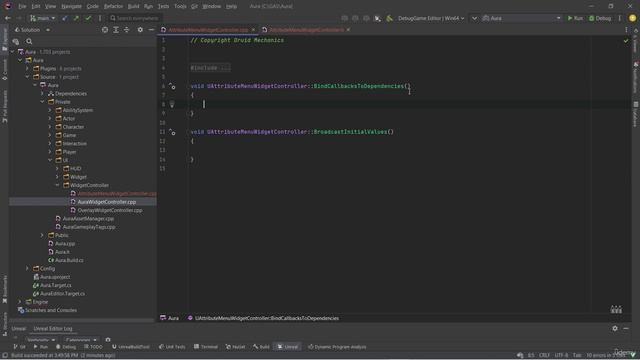
Task: Click the Search everywhere field
Action: [134, 18]
